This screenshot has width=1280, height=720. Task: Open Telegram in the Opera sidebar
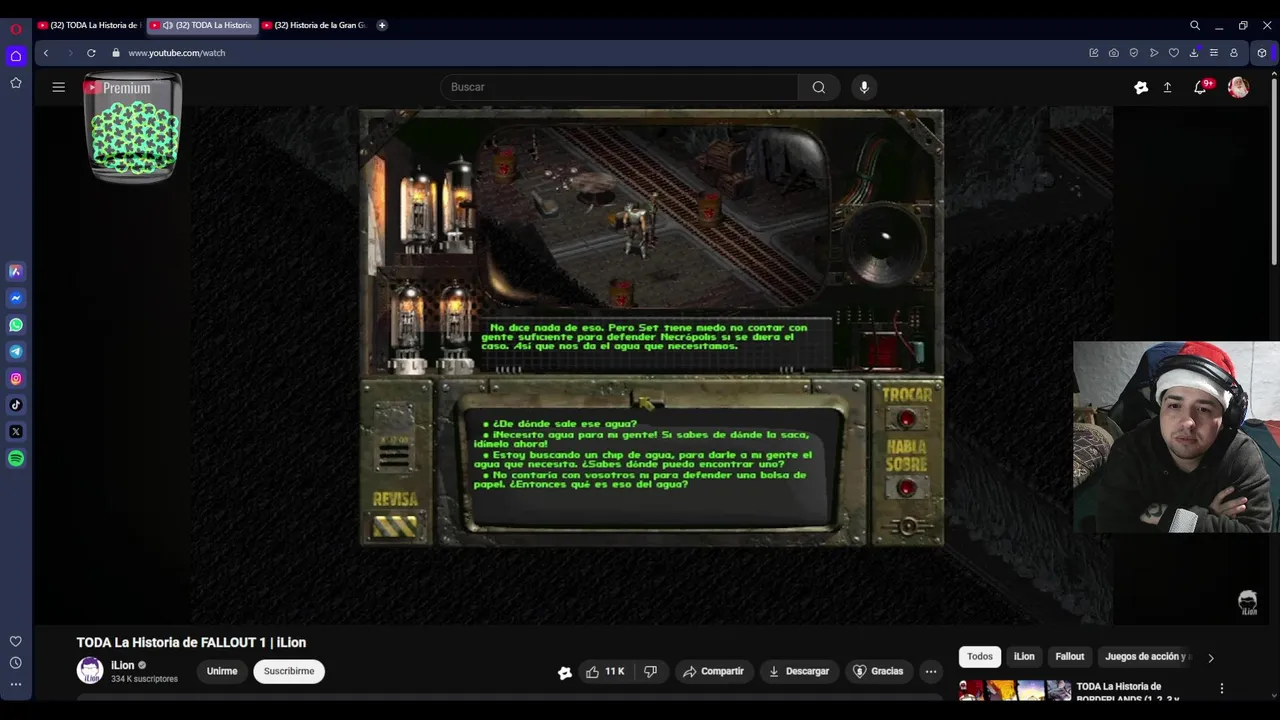16,352
